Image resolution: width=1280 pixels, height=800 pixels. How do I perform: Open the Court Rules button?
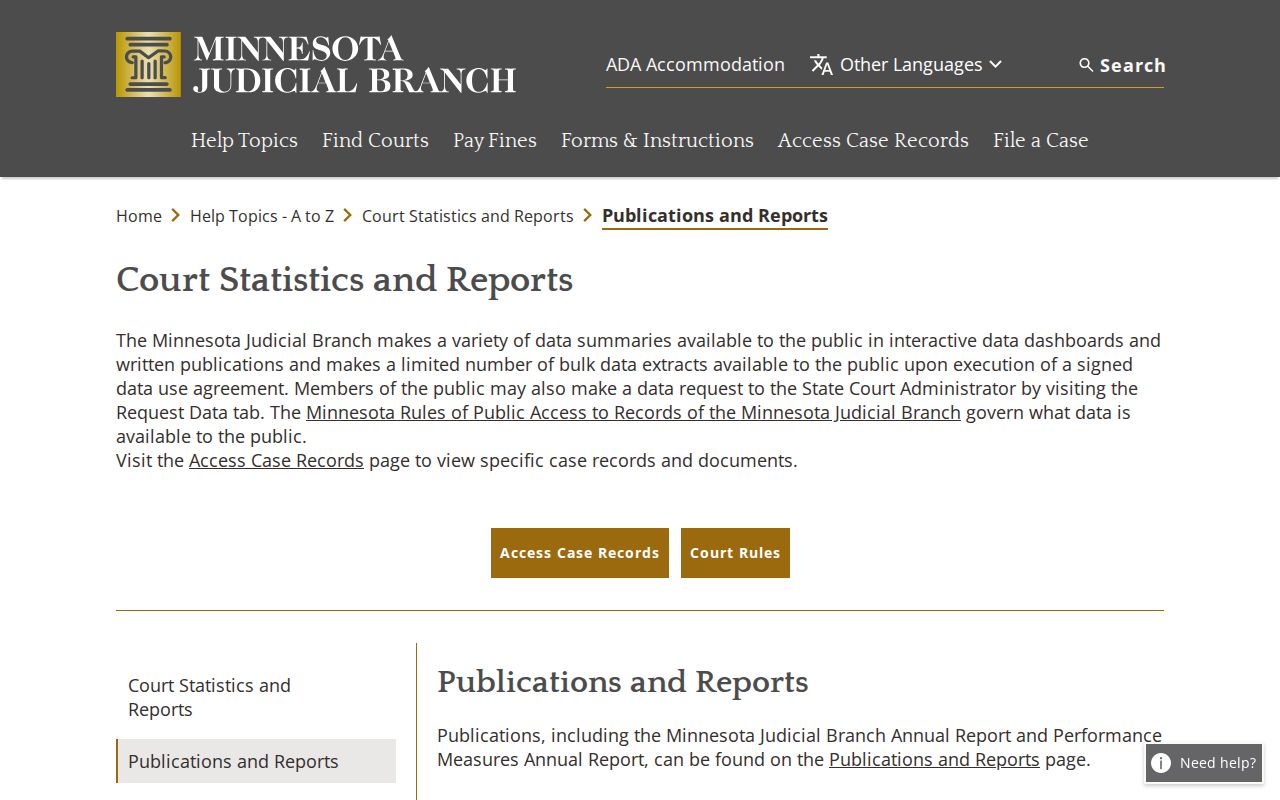[x=735, y=553]
